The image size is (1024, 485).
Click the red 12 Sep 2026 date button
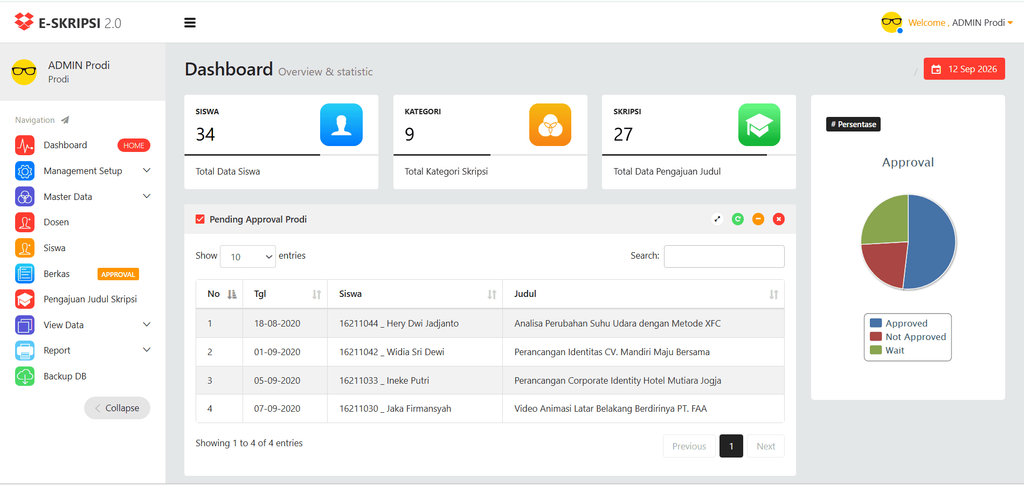[964, 69]
